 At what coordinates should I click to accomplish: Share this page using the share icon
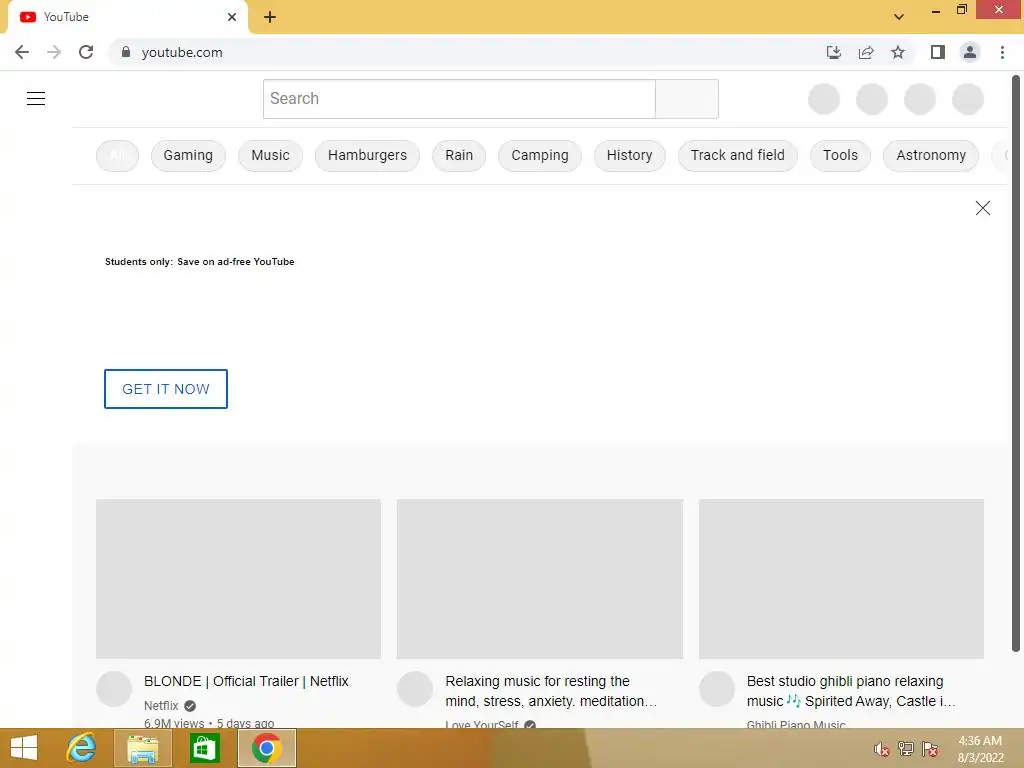[866, 52]
